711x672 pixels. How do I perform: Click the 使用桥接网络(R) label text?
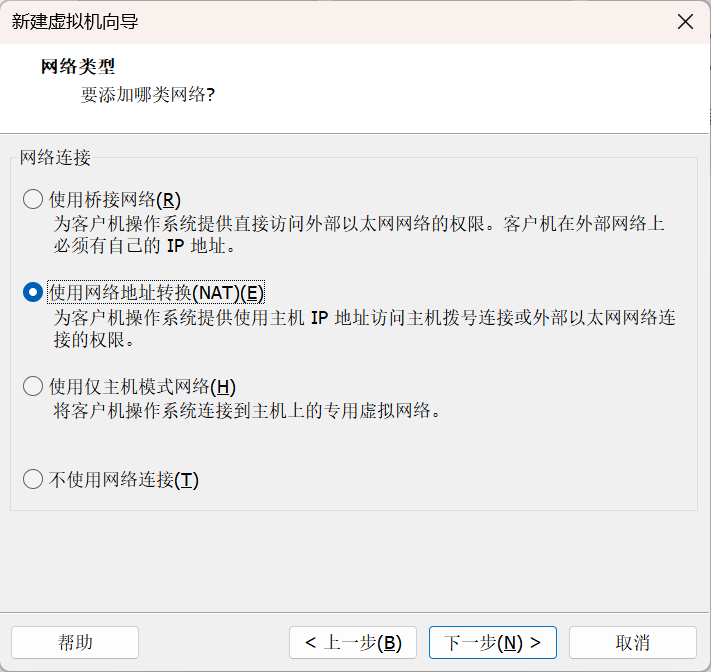115,199
